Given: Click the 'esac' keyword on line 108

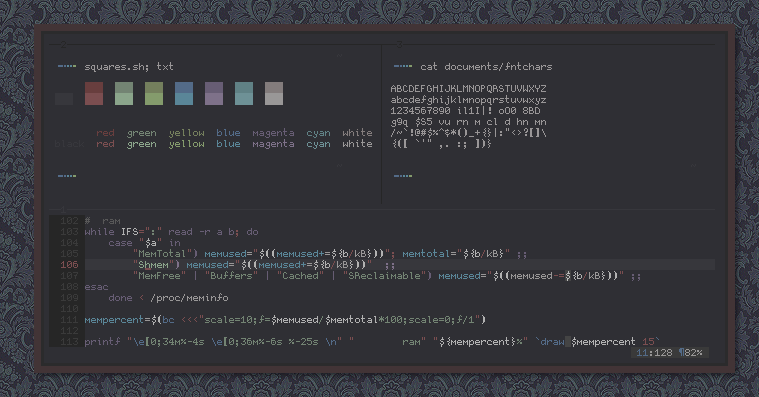Looking at the screenshot, I should tap(96, 287).
